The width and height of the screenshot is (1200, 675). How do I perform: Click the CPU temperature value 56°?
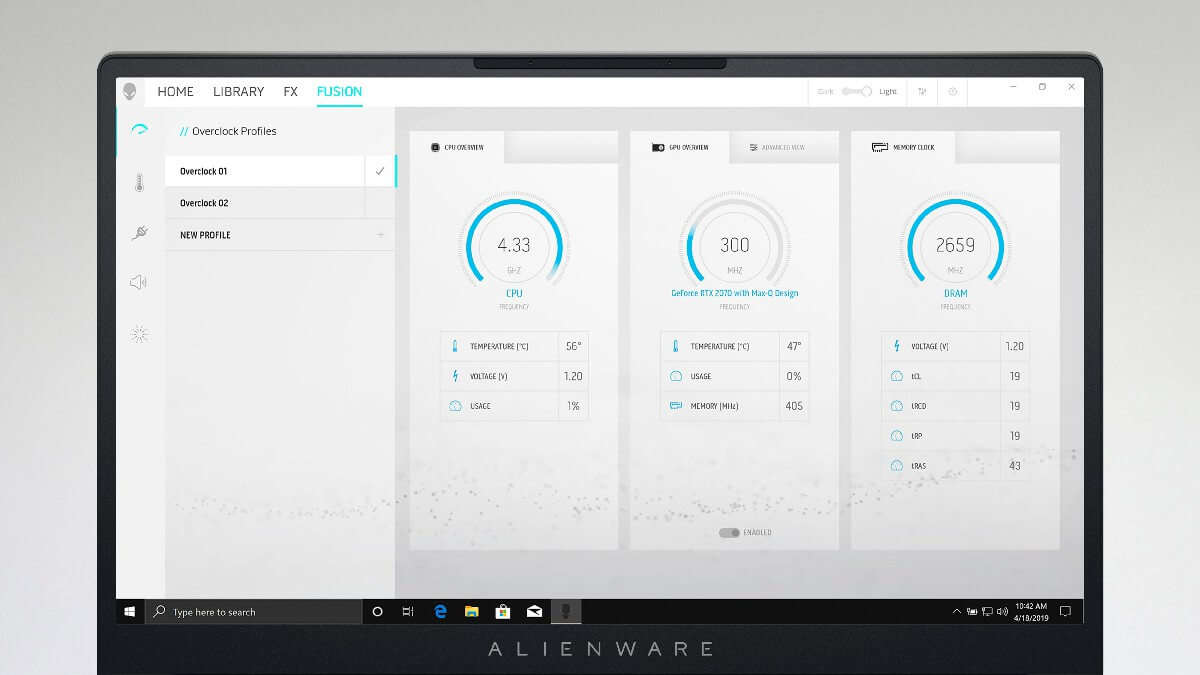(x=573, y=346)
